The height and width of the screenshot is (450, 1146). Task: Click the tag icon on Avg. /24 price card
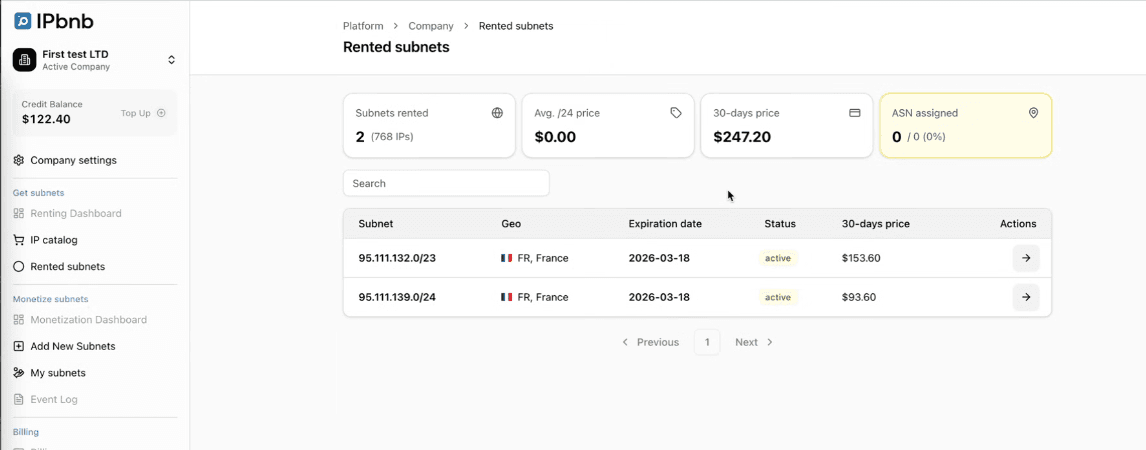[676, 113]
